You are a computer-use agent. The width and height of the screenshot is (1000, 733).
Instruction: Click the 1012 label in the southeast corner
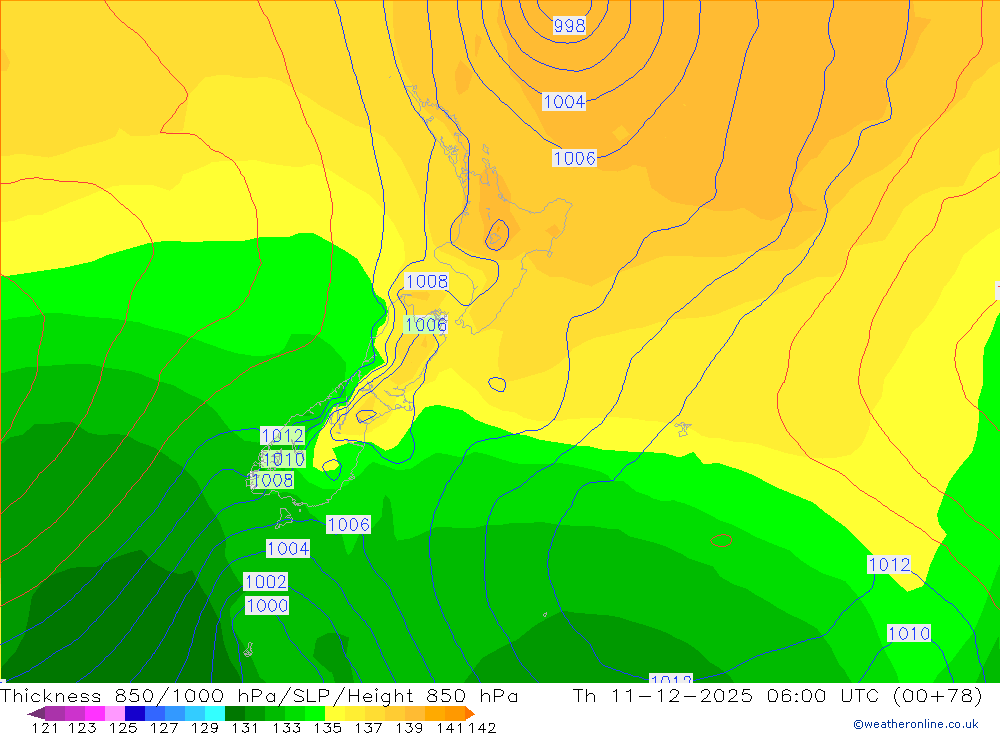point(889,565)
